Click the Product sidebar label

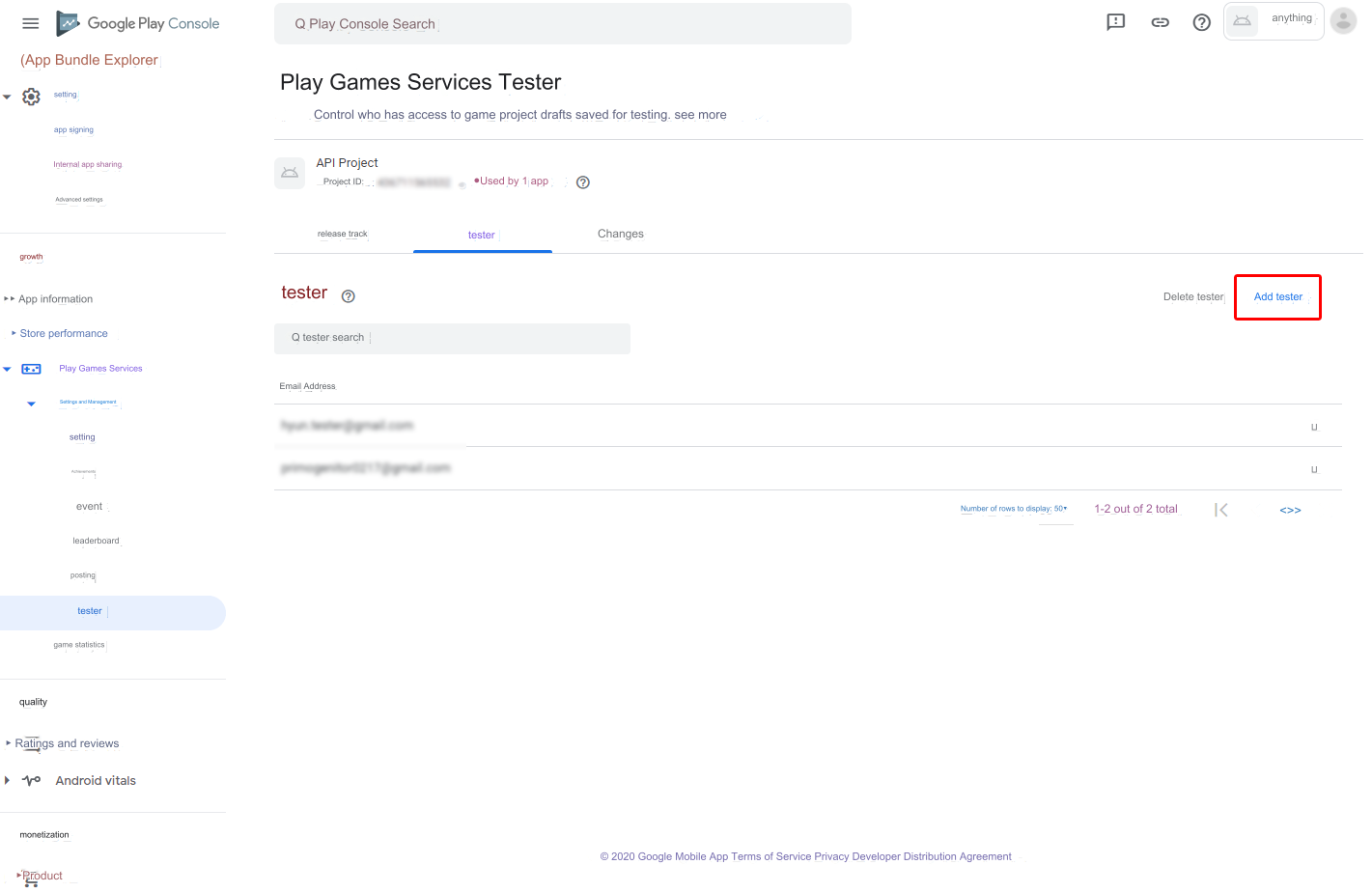tap(42, 876)
